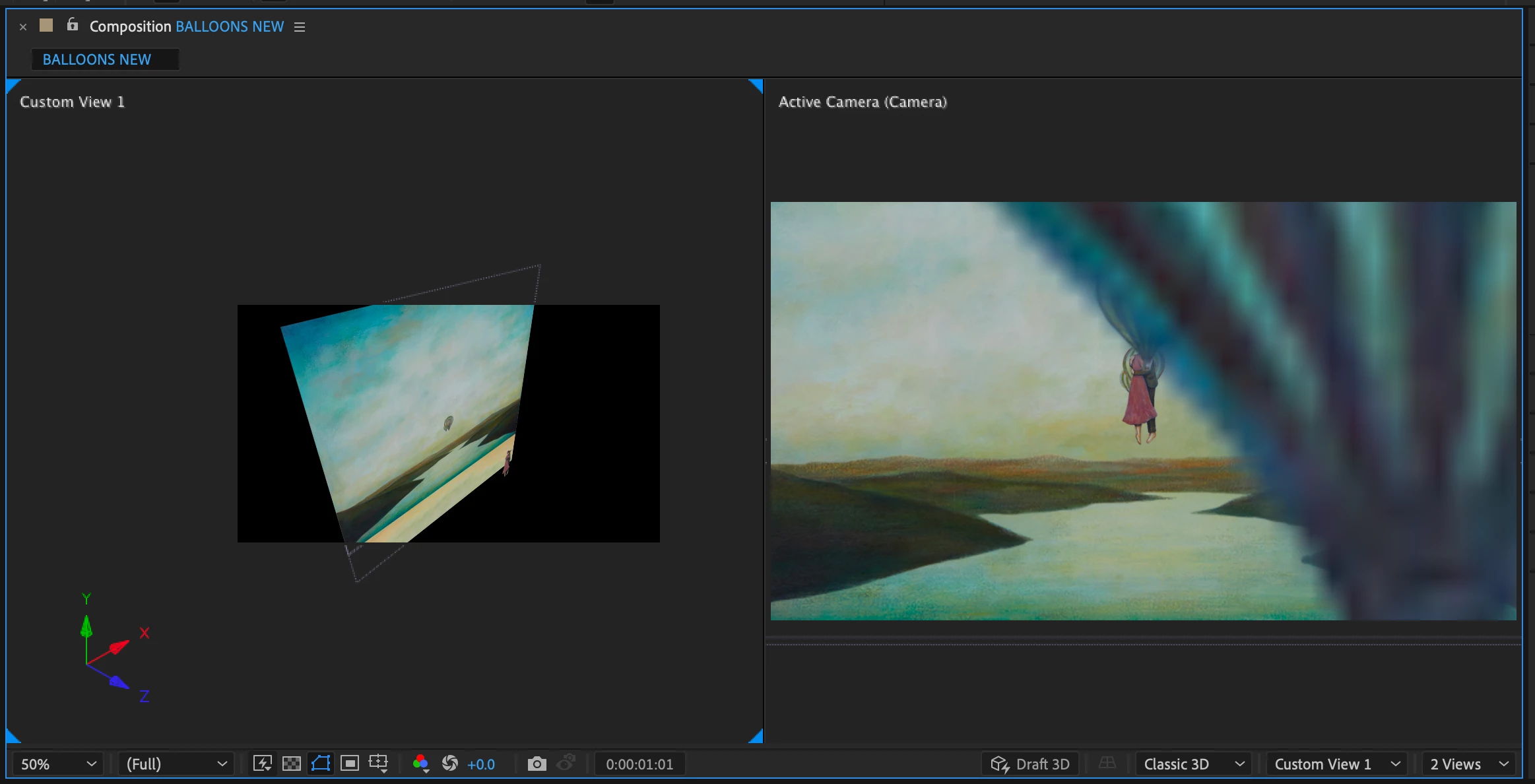Open the Fast Previews options icon
The image size is (1535, 784).
[x=262, y=764]
